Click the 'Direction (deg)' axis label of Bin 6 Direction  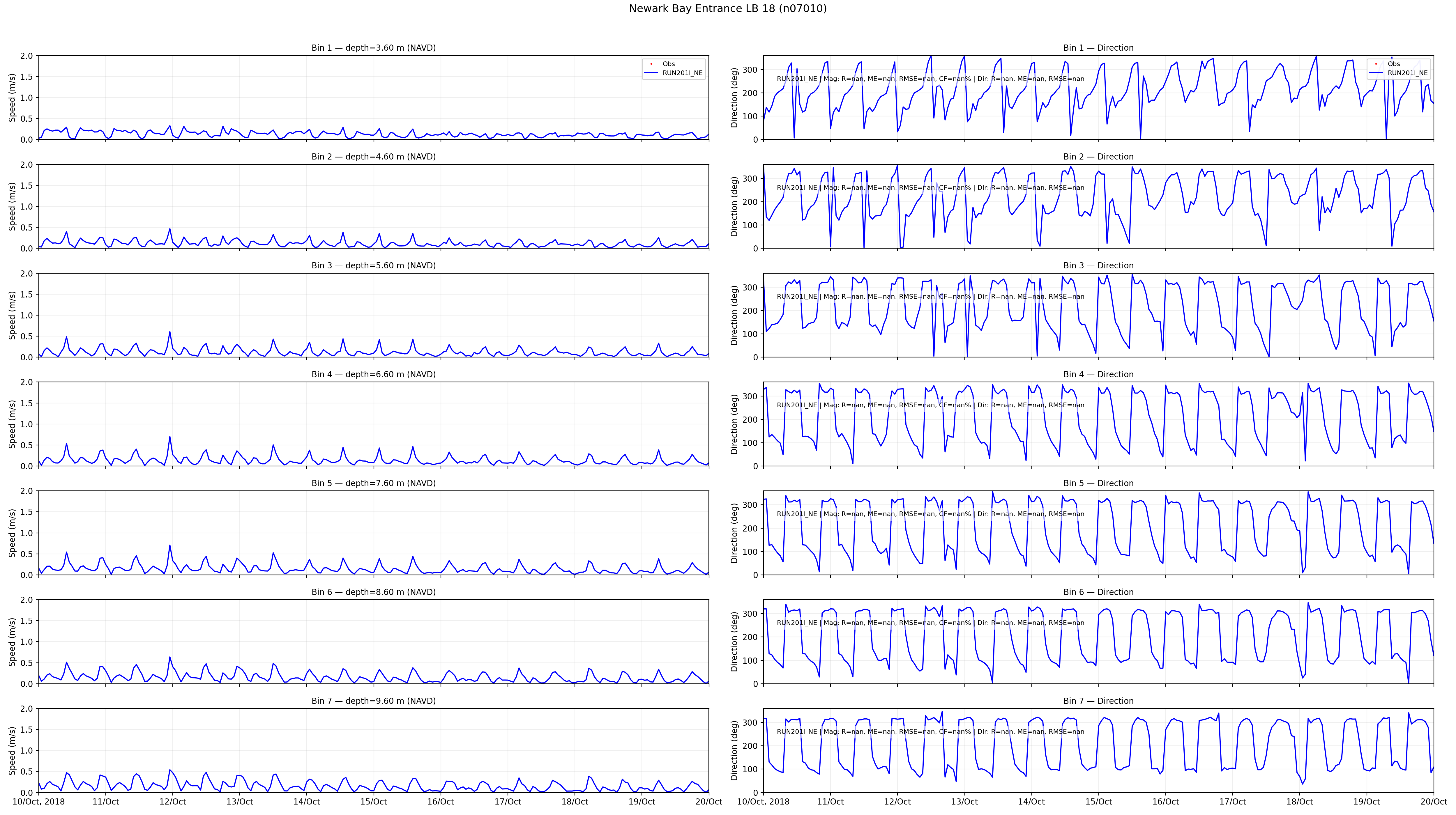coord(735,642)
